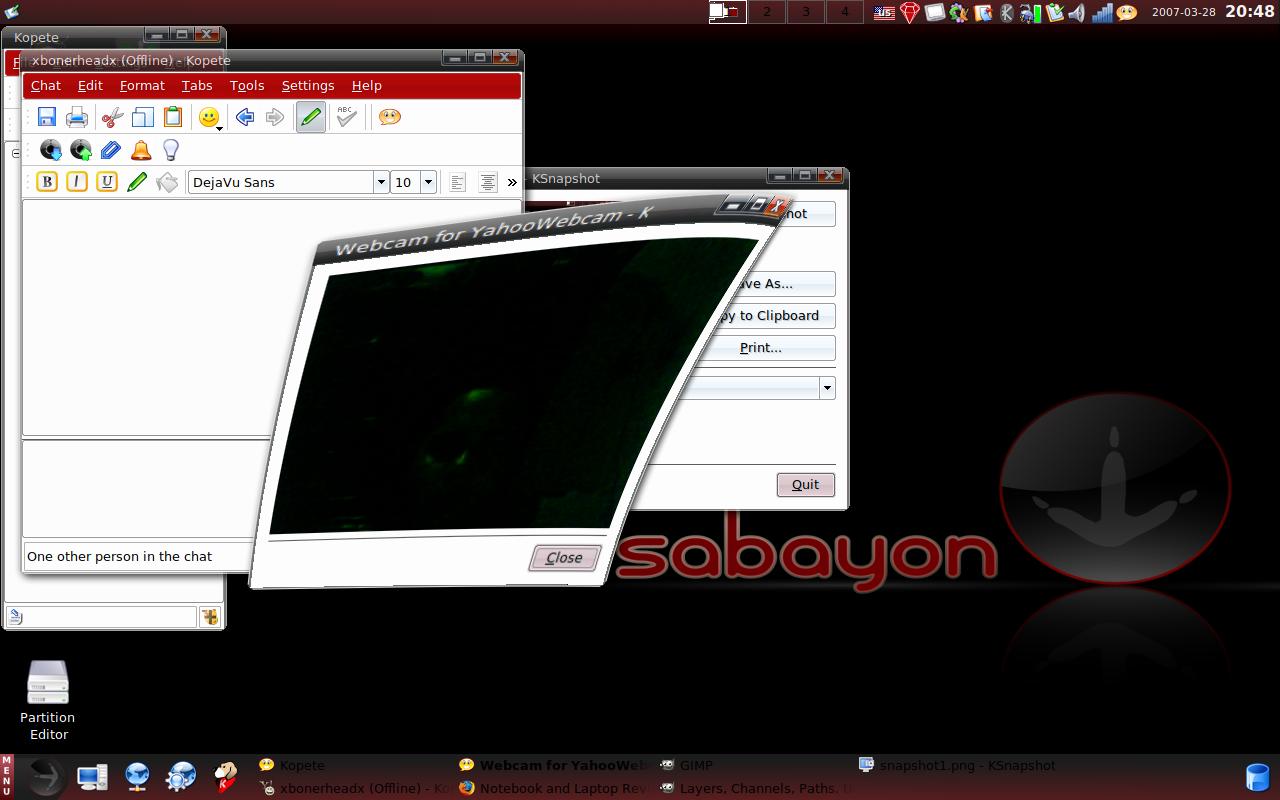This screenshot has height=800, width=1280.
Task: Click the Close button in Webcam window
Action: click(x=565, y=558)
